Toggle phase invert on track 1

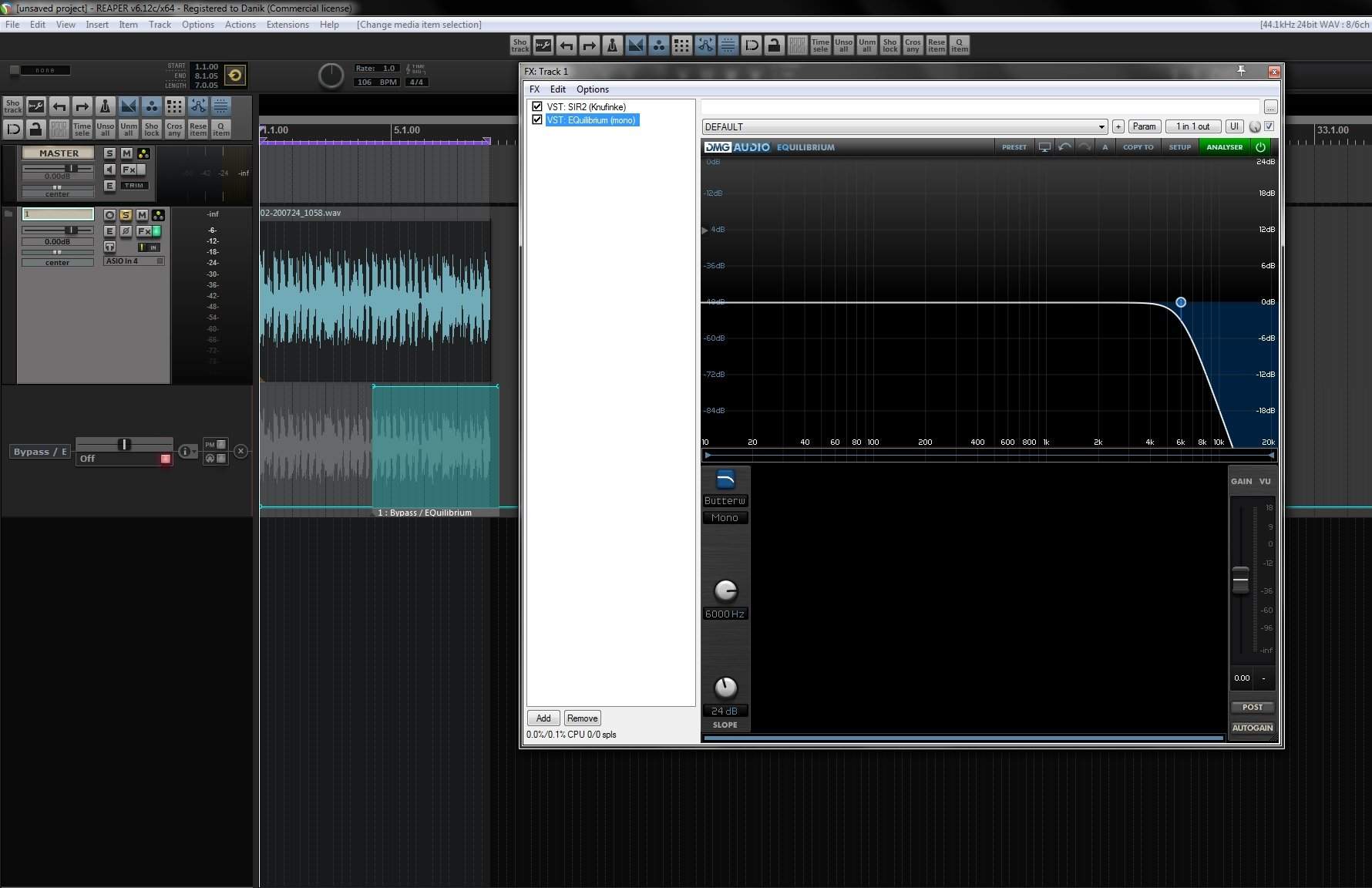coord(126,231)
